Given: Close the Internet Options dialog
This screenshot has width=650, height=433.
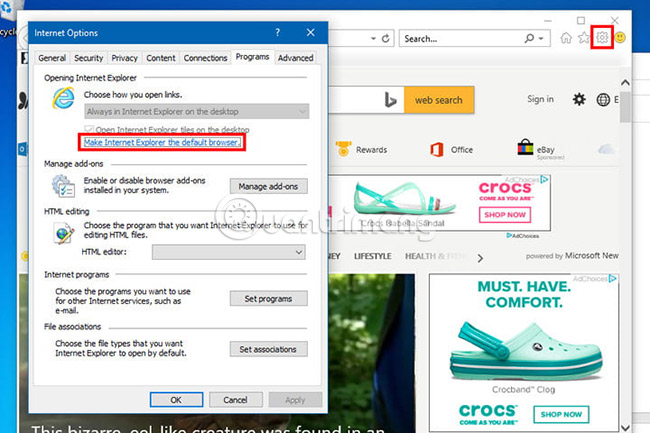Looking at the screenshot, I should [x=310, y=33].
